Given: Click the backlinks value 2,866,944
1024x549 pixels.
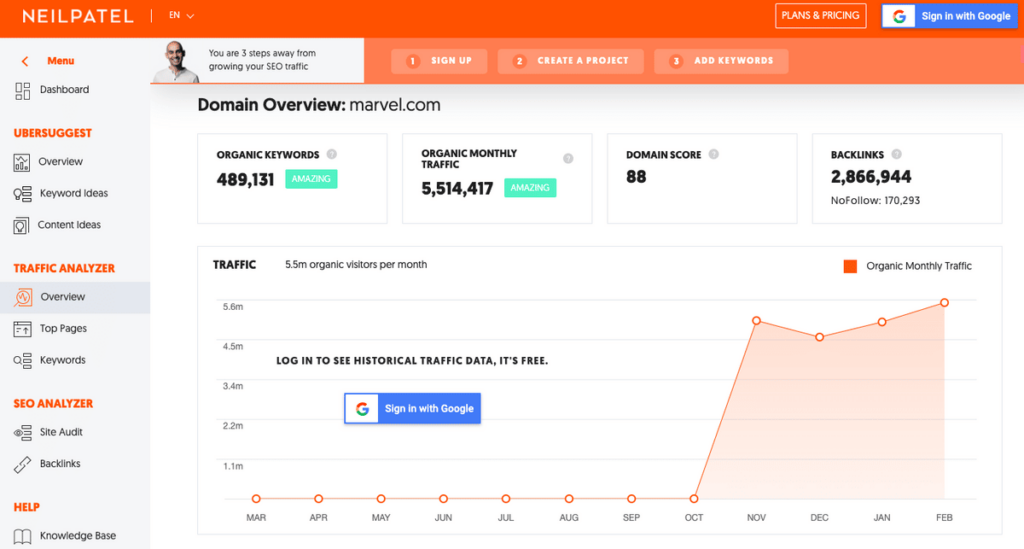Looking at the screenshot, I should click(x=871, y=177).
